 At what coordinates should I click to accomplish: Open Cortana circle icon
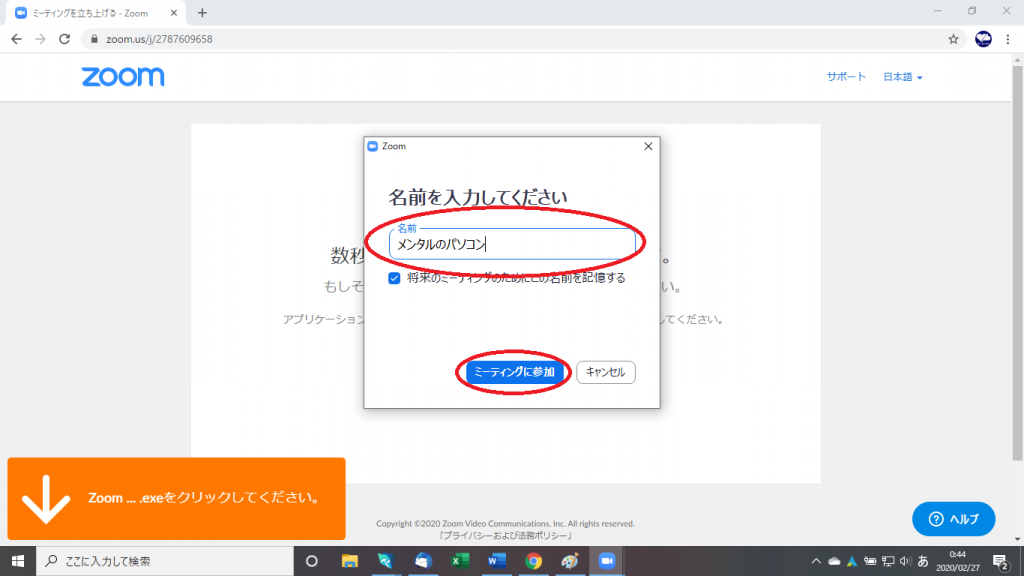pyautogui.click(x=312, y=561)
